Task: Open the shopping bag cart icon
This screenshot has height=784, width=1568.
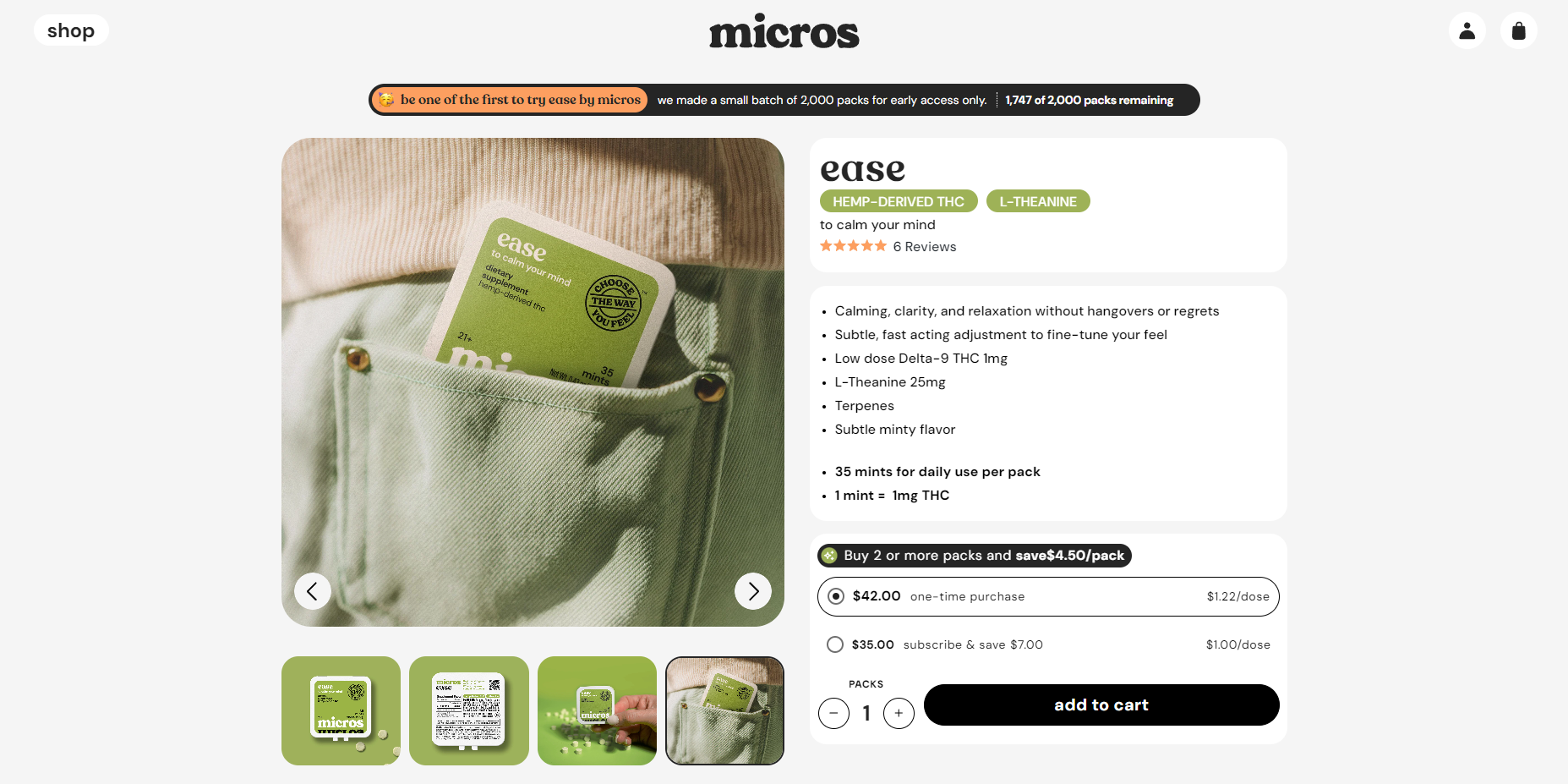Action: (x=1519, y=31)
